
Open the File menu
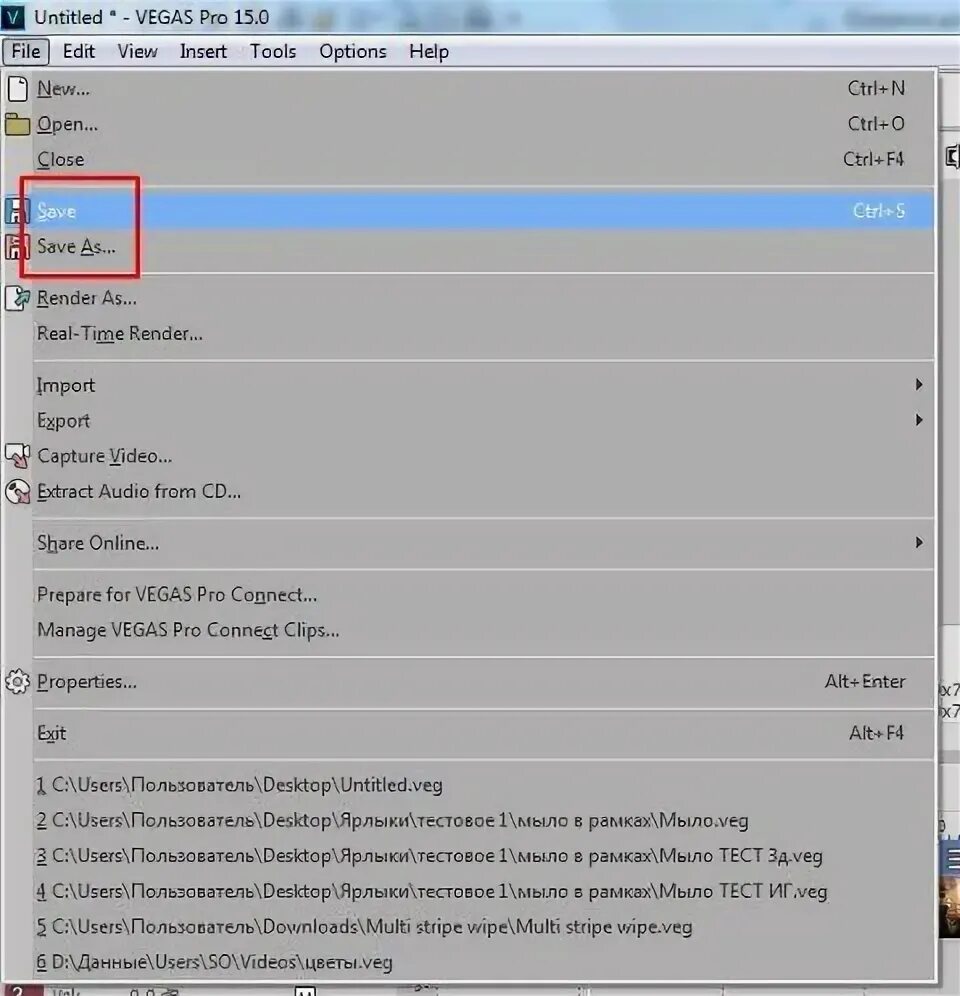coord(25,51)
